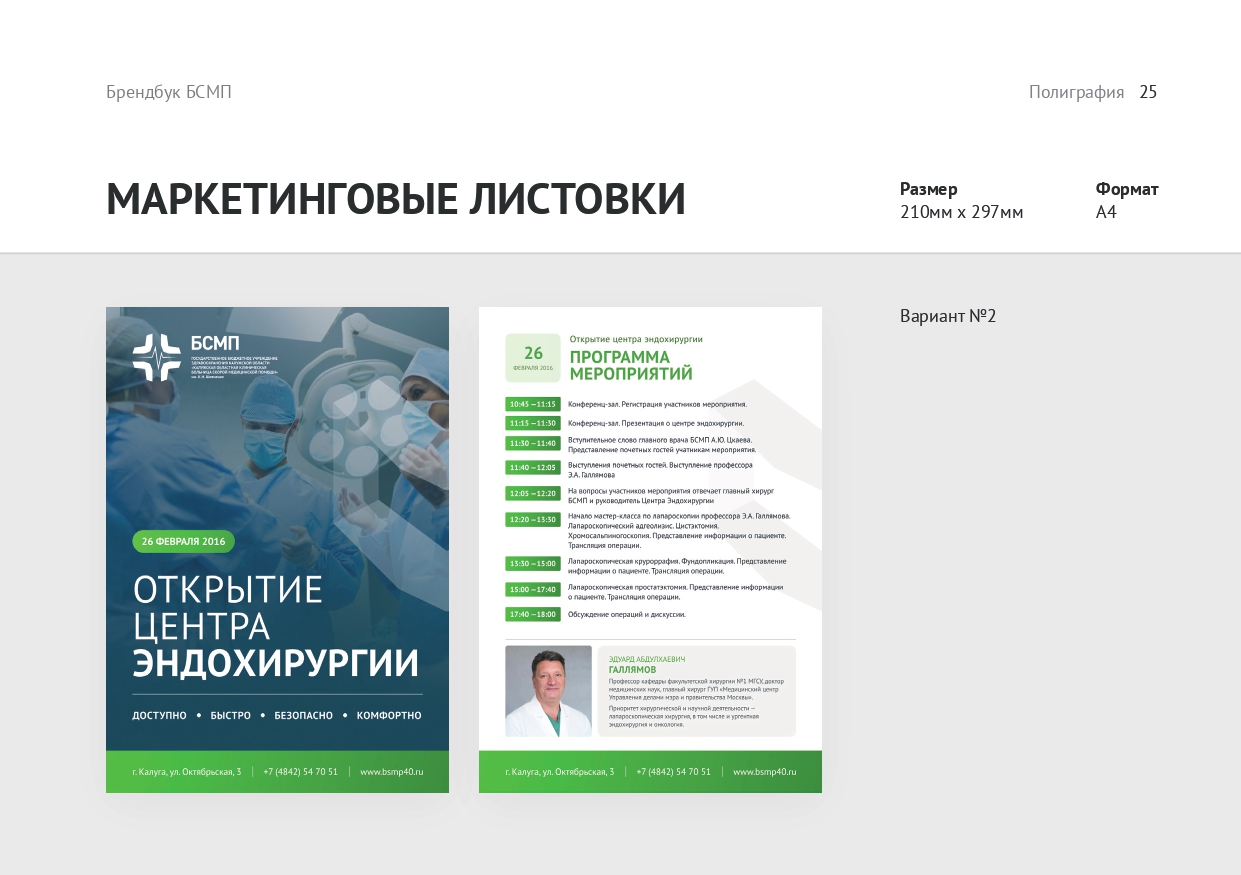The width and height of the screenshot is (1241, 875).
Task: Click the 11:40–12:05 time label
Action: point(532,467)
